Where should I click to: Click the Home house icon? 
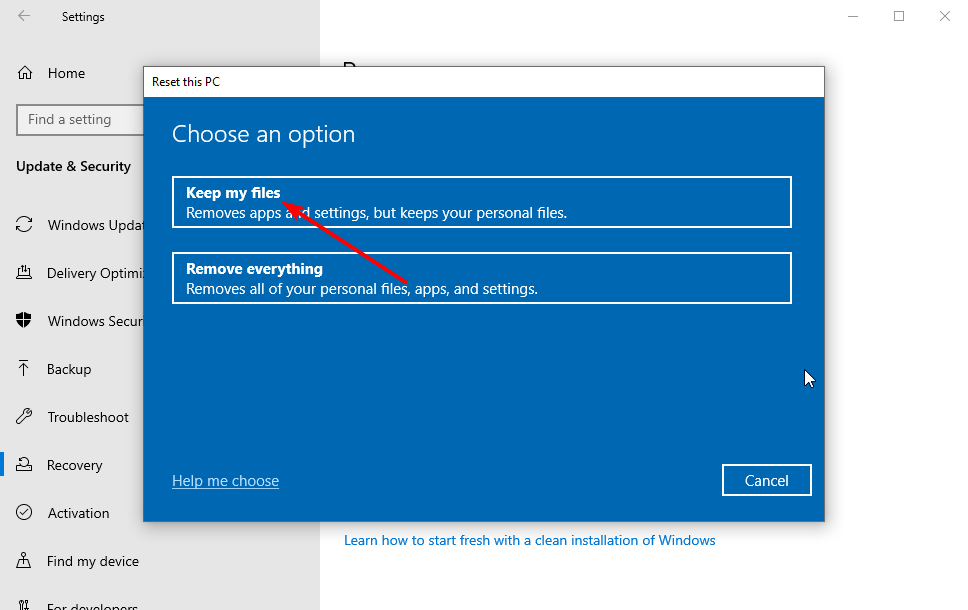point(25,73)
